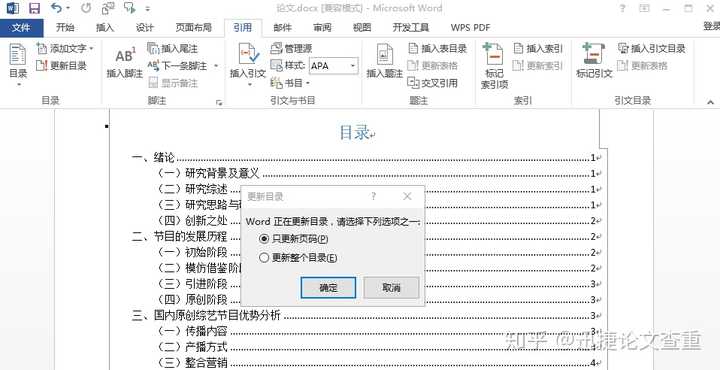Open 管理源 (Manage Sources)
Viewport: 720px width, 370px height.
pos(292,49)
